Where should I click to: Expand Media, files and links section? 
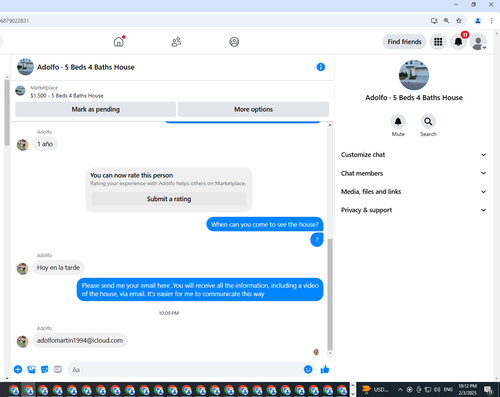tap(413, 192)
